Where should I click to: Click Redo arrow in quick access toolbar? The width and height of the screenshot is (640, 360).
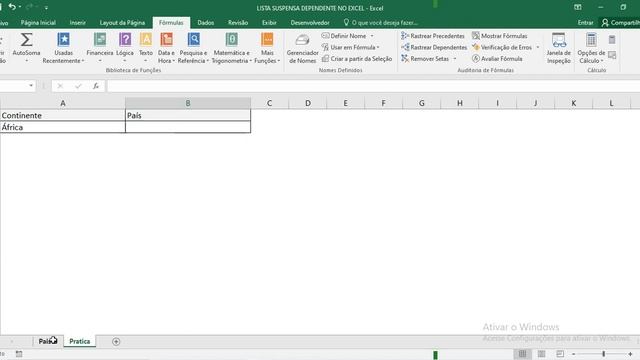30,7
